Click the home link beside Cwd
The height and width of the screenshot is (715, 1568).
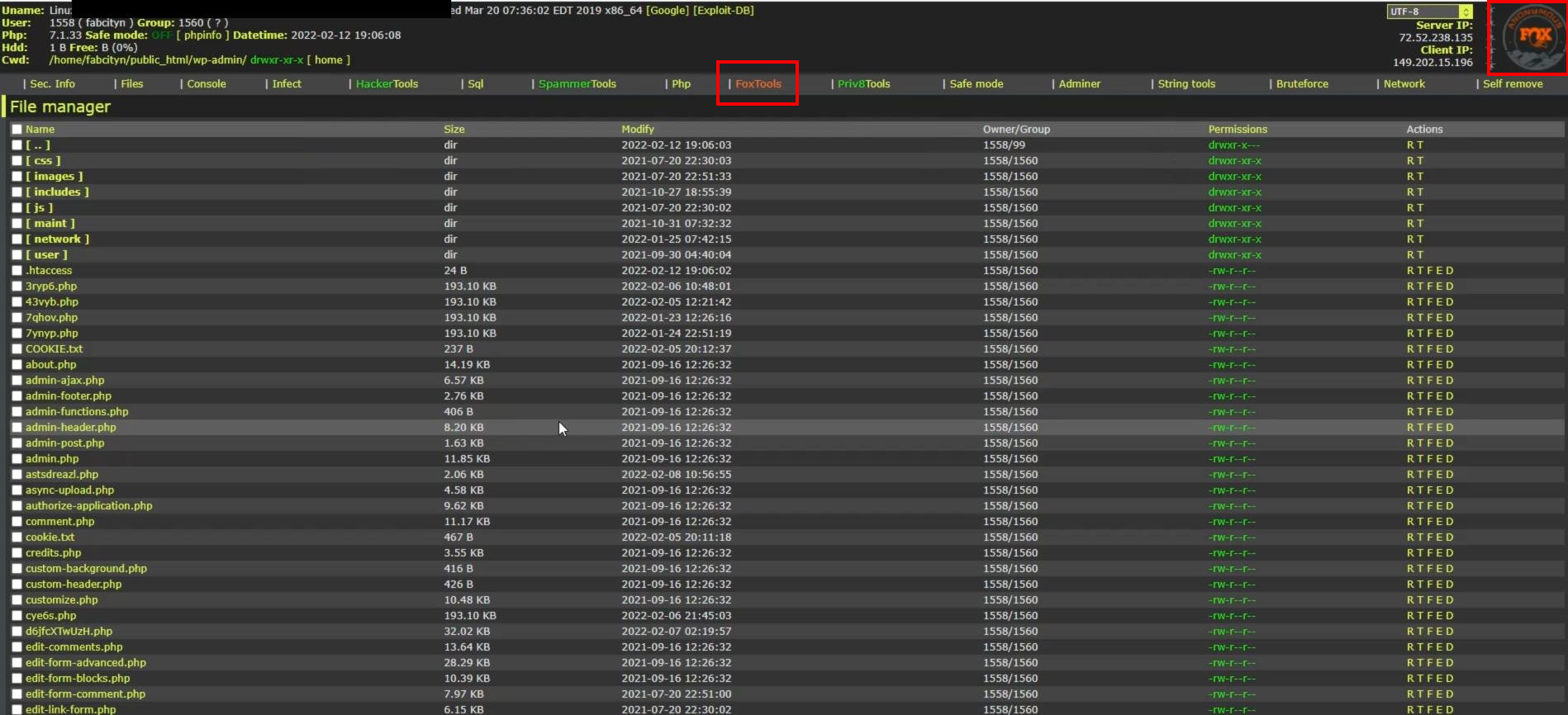tap(328, 59)
